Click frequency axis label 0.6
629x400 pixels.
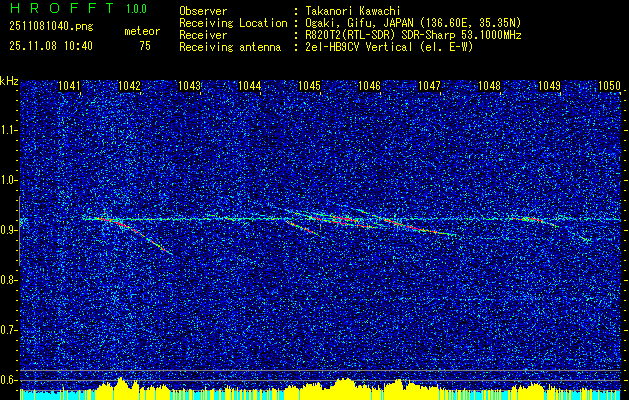pos(8,380)
